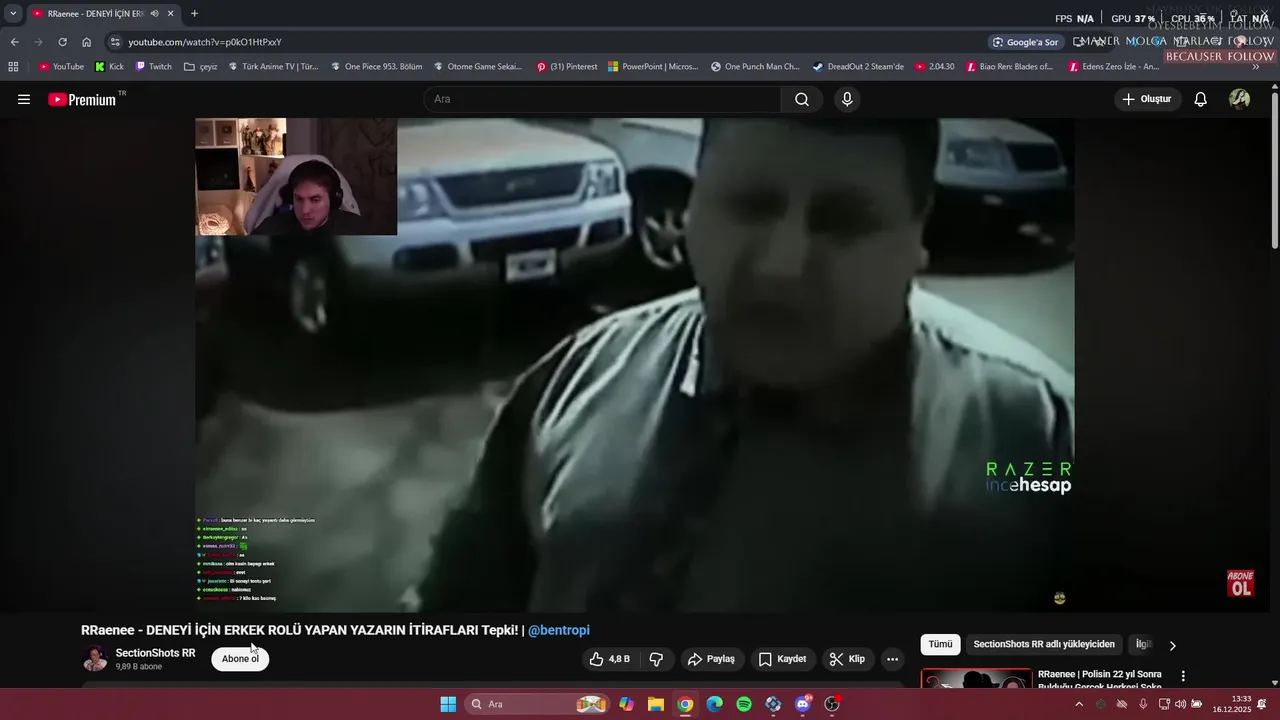This screenshot has width=1280, height=720.
Task: Open Twitch bookmark
Action: pyautogui.click(x=153, y=67)
